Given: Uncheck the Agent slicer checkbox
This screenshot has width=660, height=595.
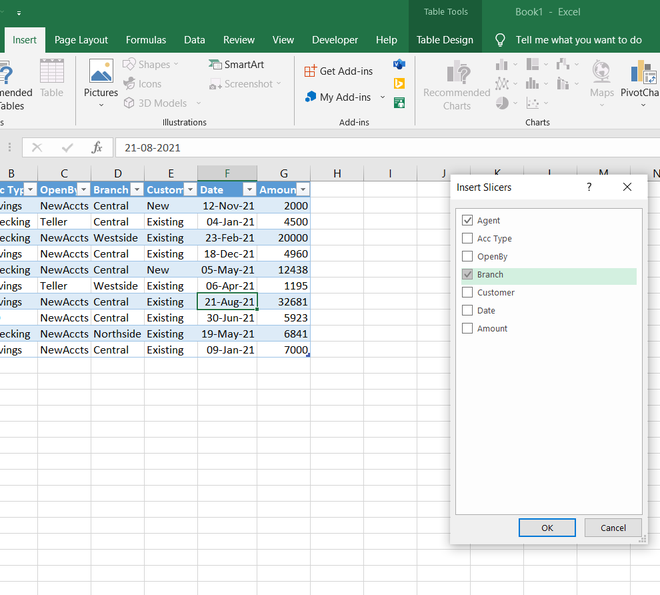Looking at the screenshot, I should click(x=467, y=221).
